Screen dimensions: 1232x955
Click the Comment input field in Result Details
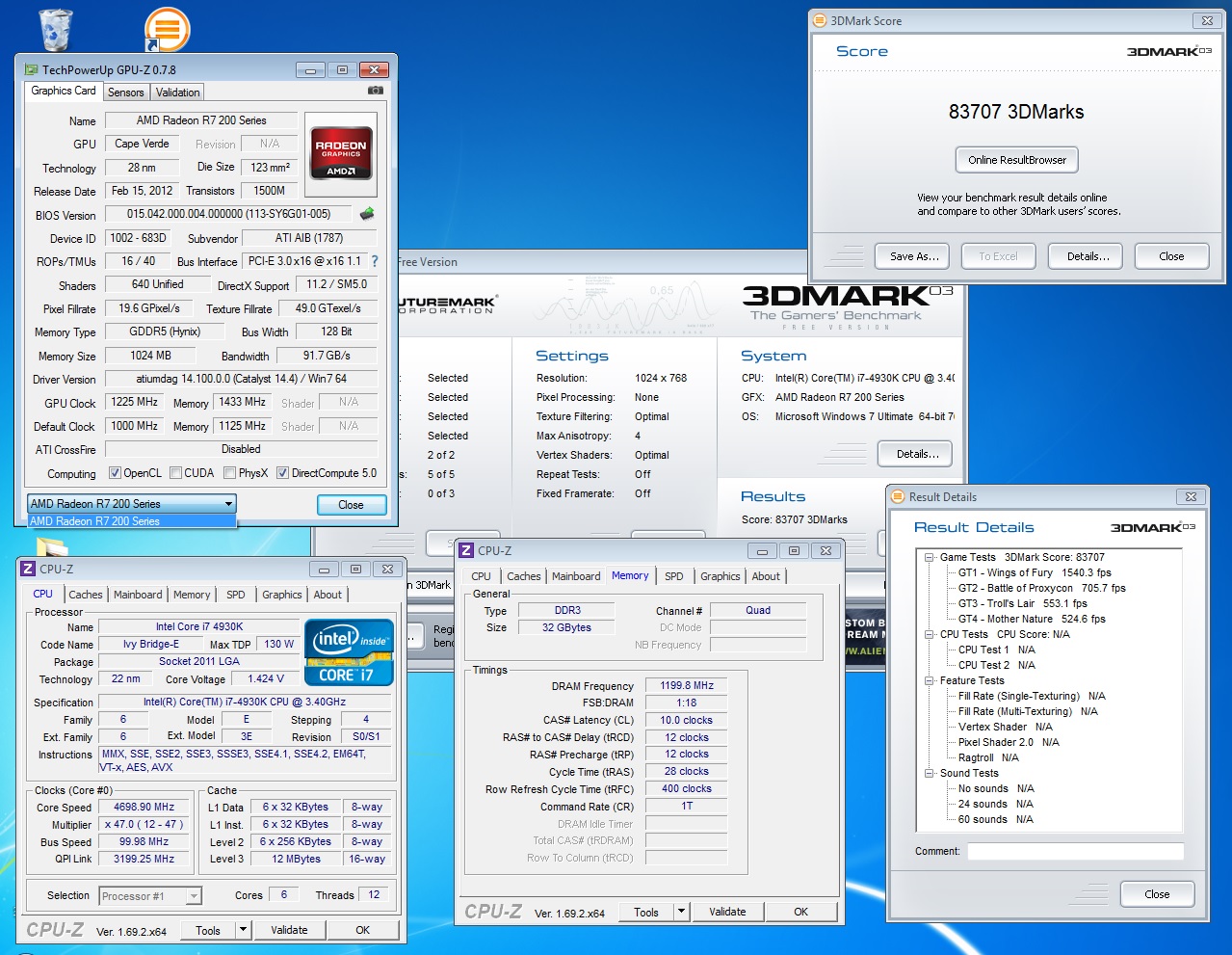pyautogui.click(x=1075, y=851)
